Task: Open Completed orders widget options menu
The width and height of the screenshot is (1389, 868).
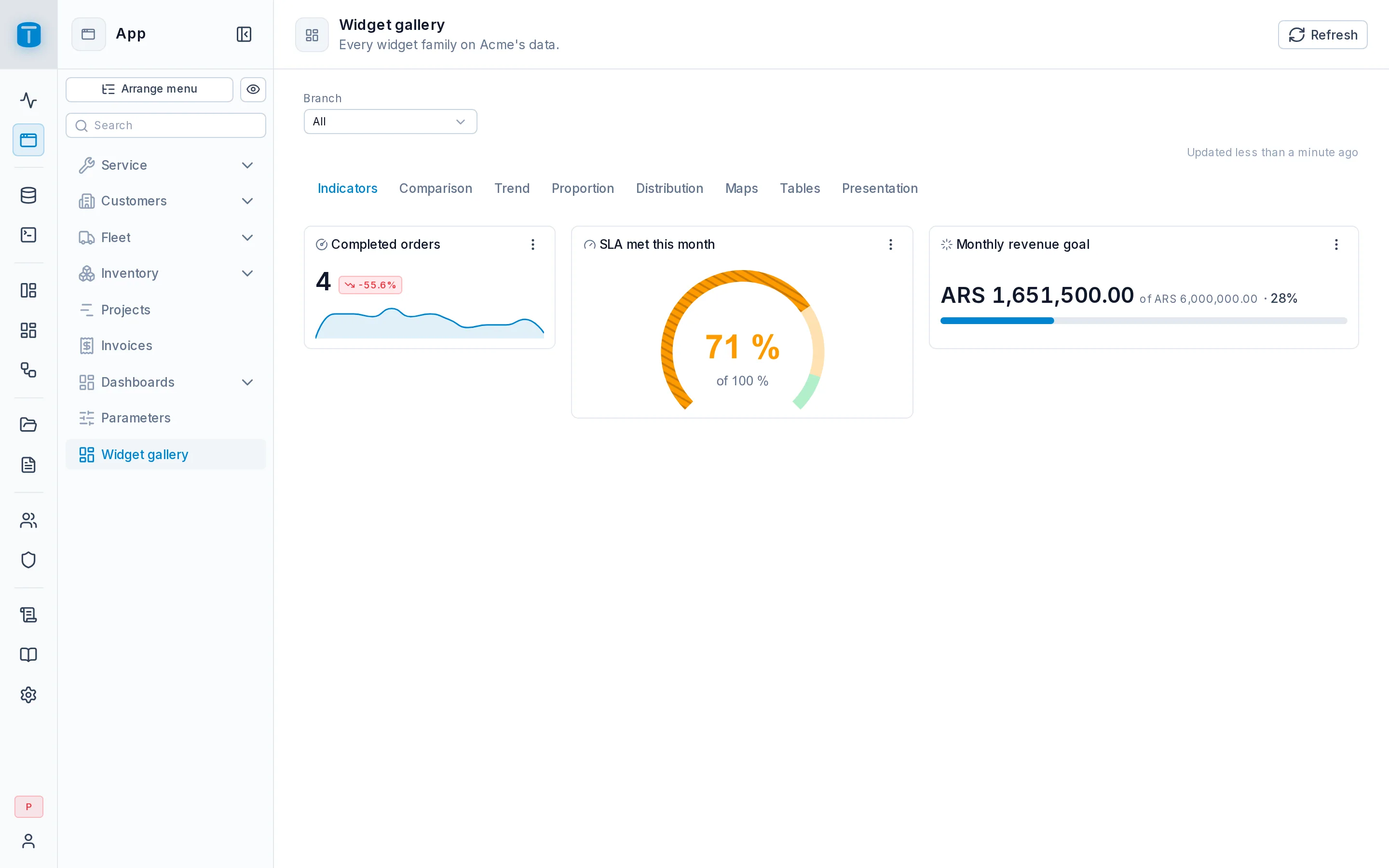Action: click(x=532, y=244)
